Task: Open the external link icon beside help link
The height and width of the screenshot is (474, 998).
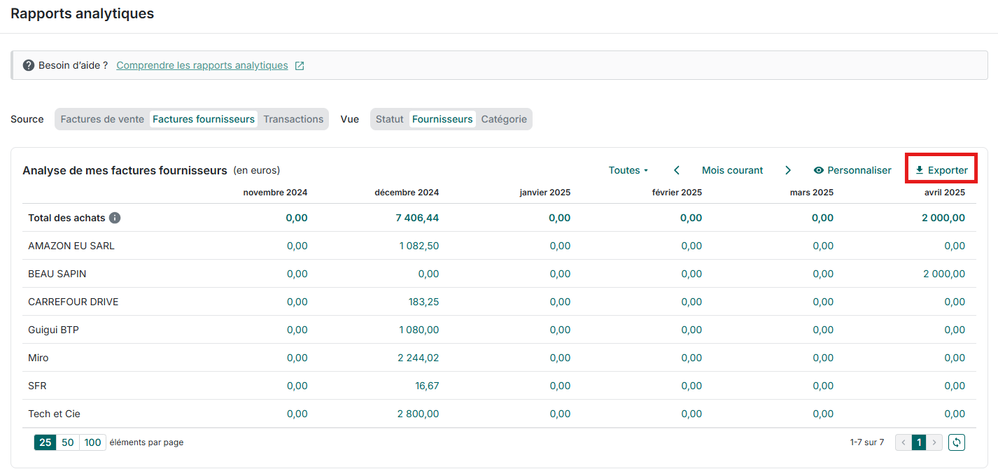Action: point(299,66)
